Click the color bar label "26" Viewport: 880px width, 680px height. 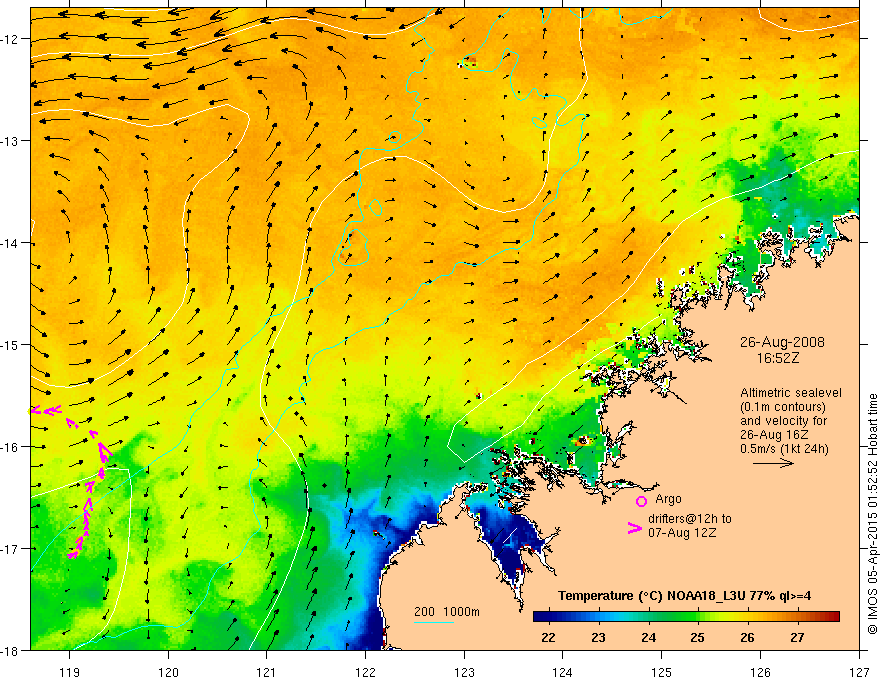click(x=747, y=637)
